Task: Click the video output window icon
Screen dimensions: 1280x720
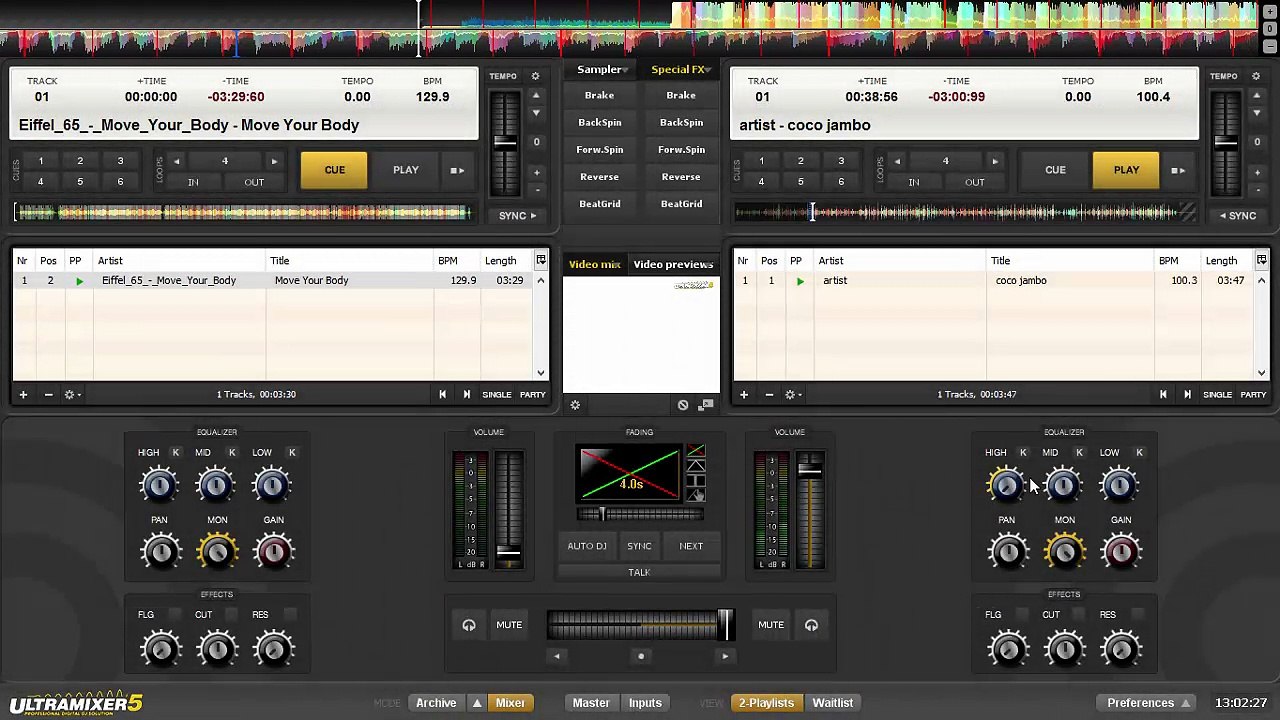Action: tap(706, 405)
